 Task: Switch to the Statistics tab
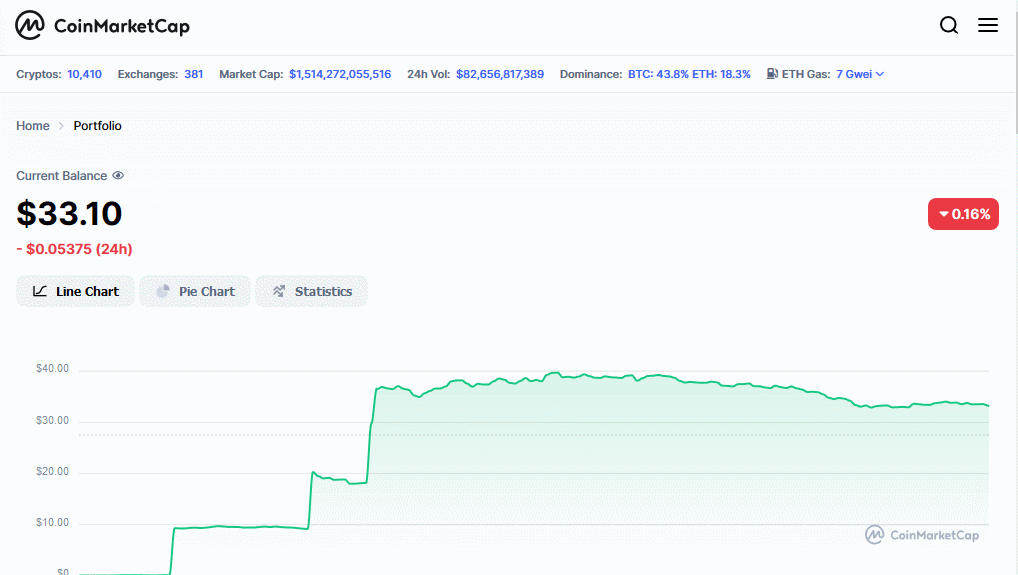click(x=312, y=291)
